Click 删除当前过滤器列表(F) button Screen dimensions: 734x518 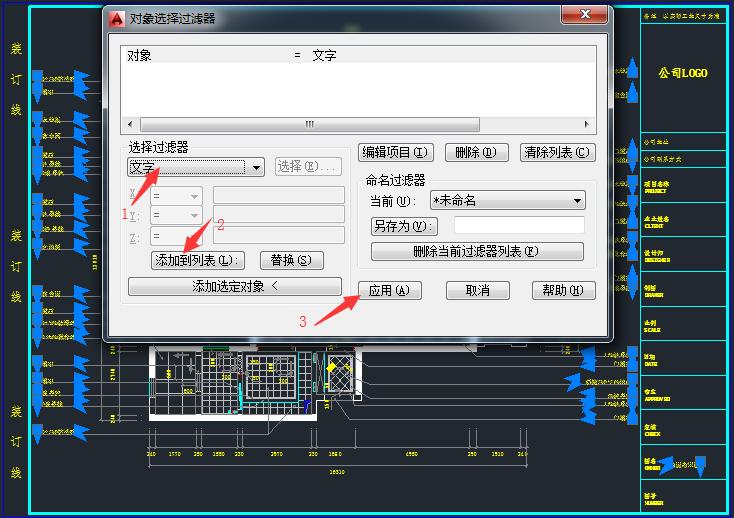[x=477, y=251]
